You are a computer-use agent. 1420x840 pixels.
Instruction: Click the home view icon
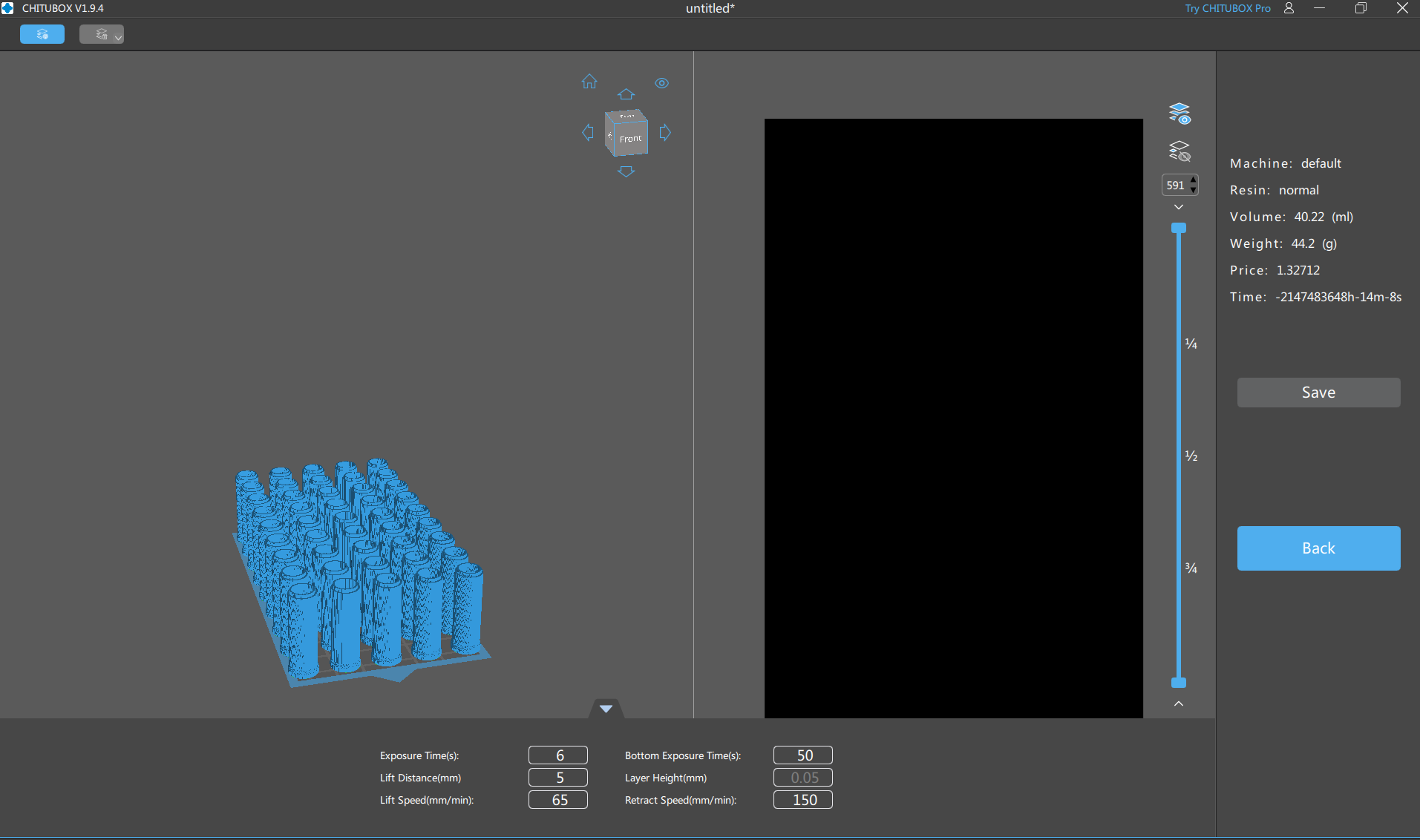pyautogui.click(x=589, y=82)
